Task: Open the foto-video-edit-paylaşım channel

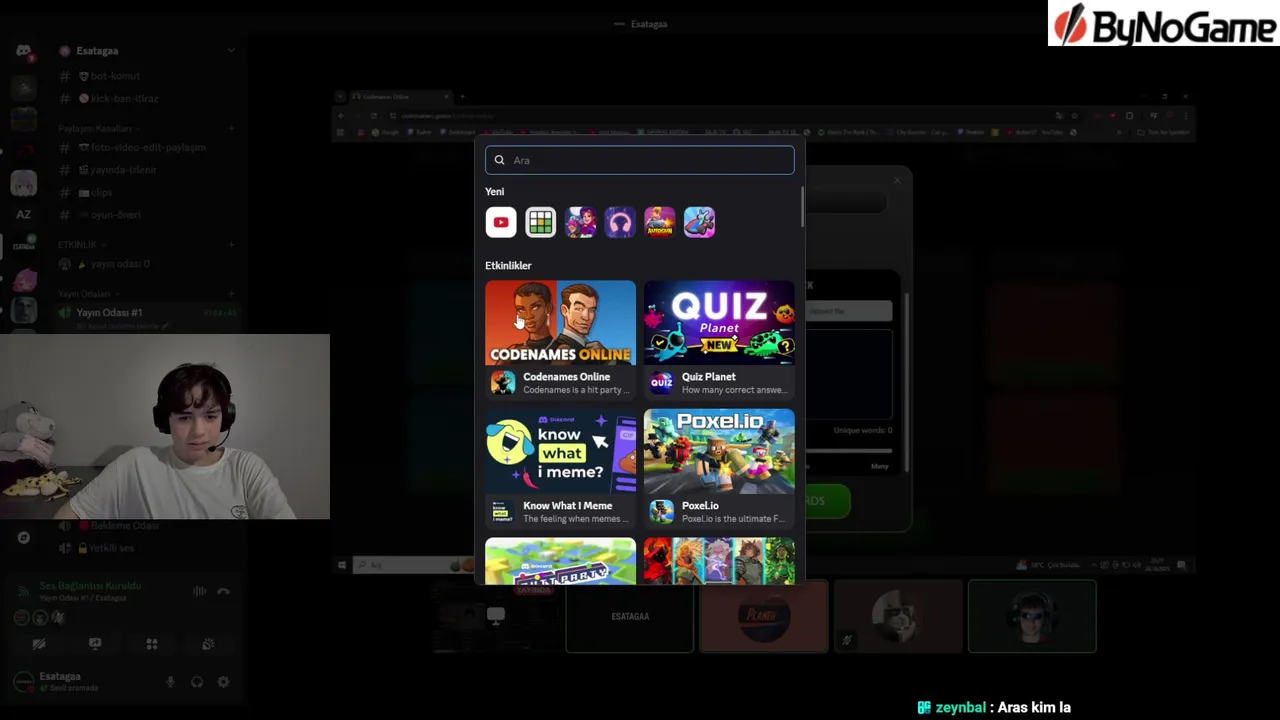Action: [x=148, y=147]
